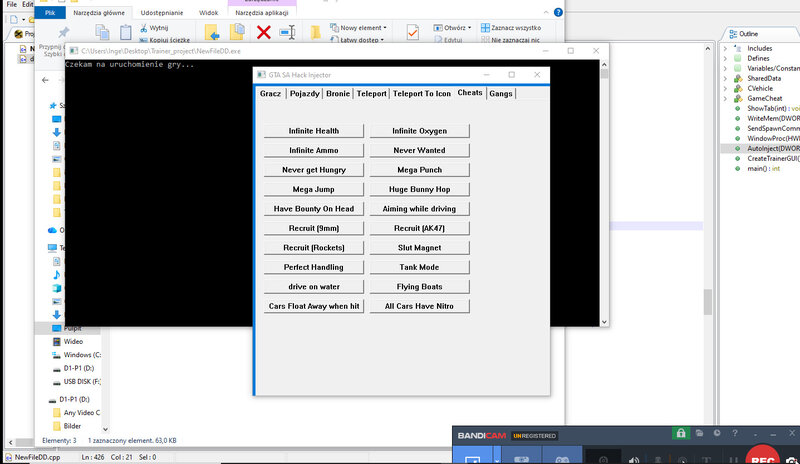Click main() : int in Outline panel

757,168
